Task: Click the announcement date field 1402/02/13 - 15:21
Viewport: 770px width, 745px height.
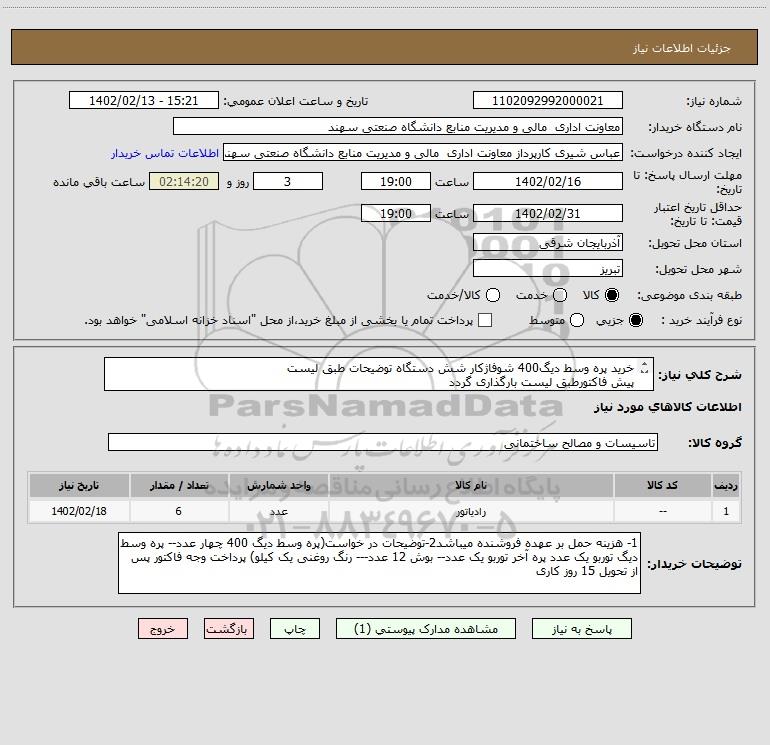Action: tap(143, 101)
